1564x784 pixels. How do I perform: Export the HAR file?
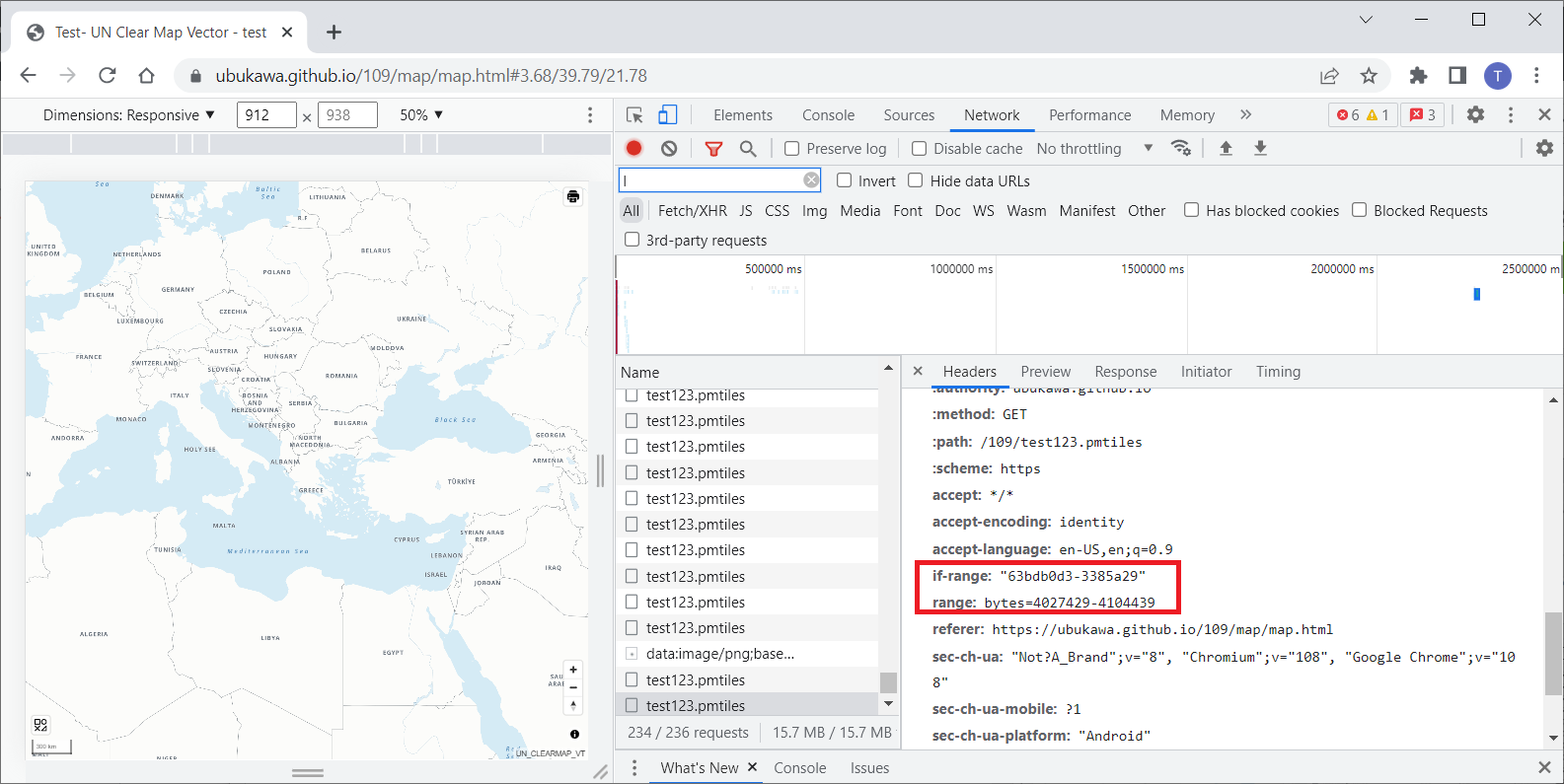(x=1260, y=148)
